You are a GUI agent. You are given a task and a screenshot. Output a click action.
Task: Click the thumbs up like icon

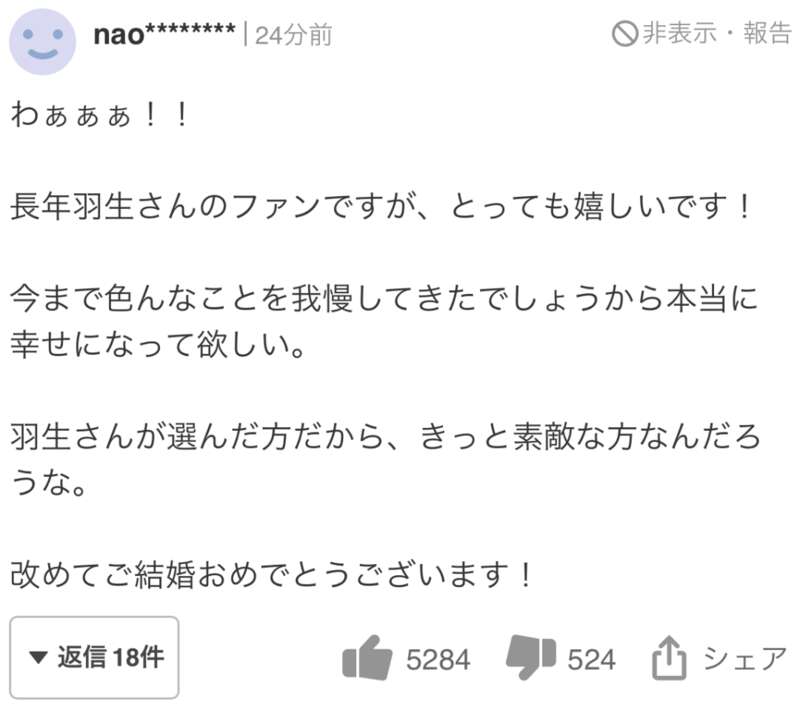tap(367, 658)
